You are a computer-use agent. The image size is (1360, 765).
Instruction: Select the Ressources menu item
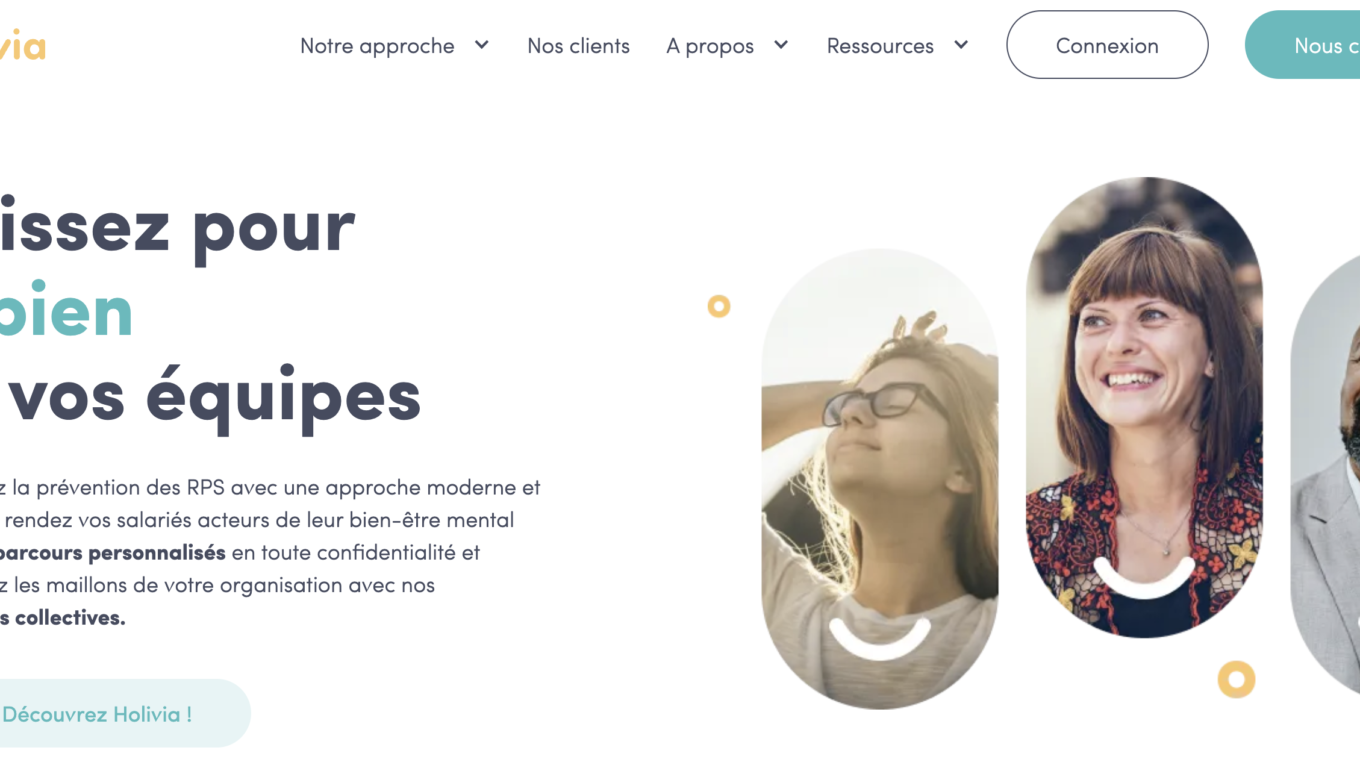(880, 46)
